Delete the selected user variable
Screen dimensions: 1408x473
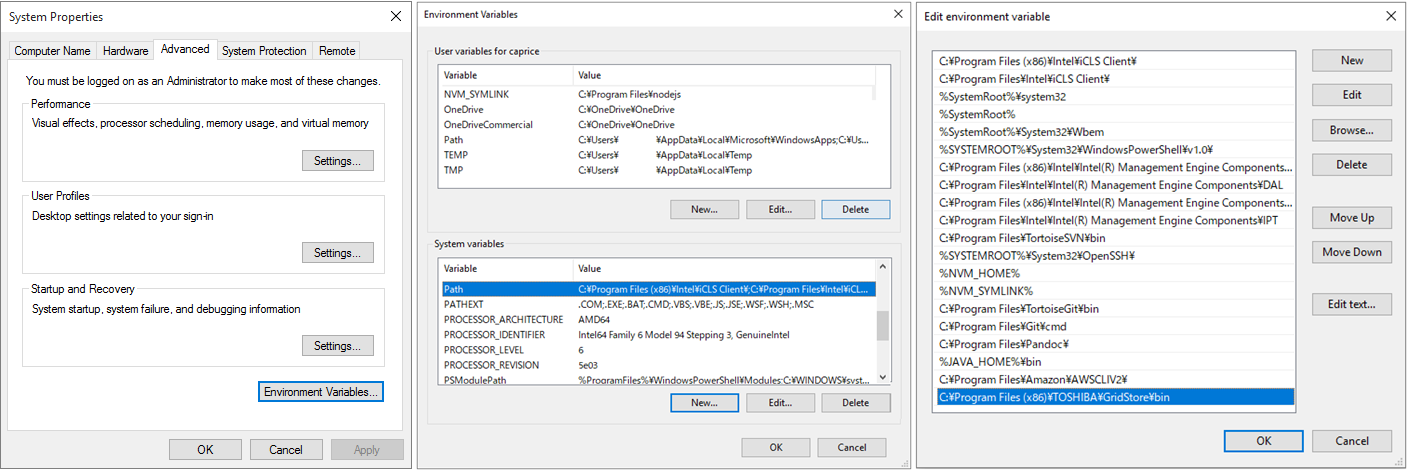pos(855,210)
